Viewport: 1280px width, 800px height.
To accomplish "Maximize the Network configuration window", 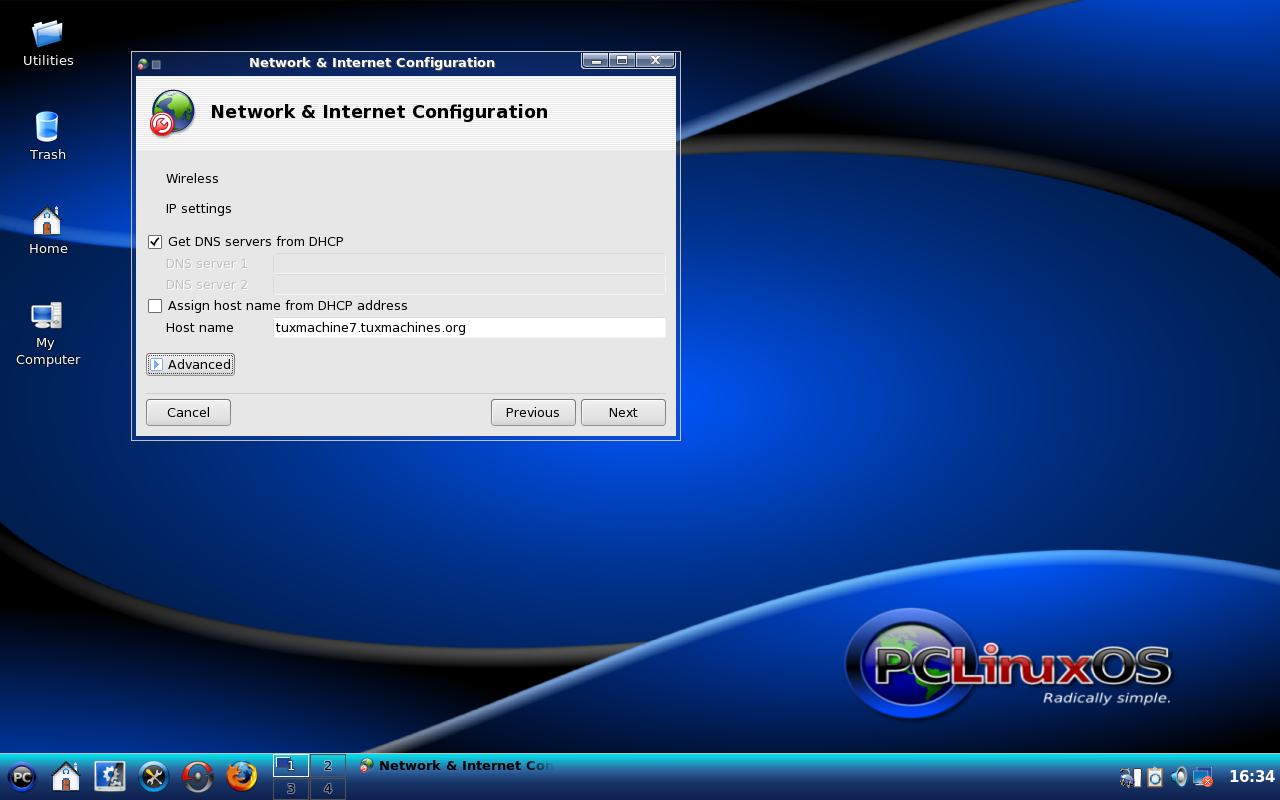I will click(622, 61).
